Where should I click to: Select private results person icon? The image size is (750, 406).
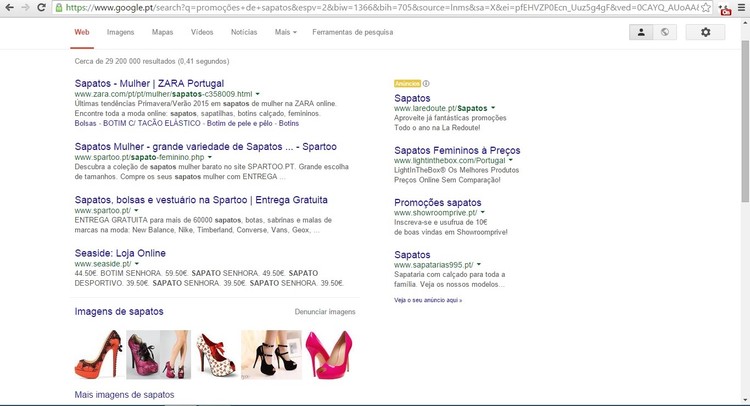coord(641,32)
